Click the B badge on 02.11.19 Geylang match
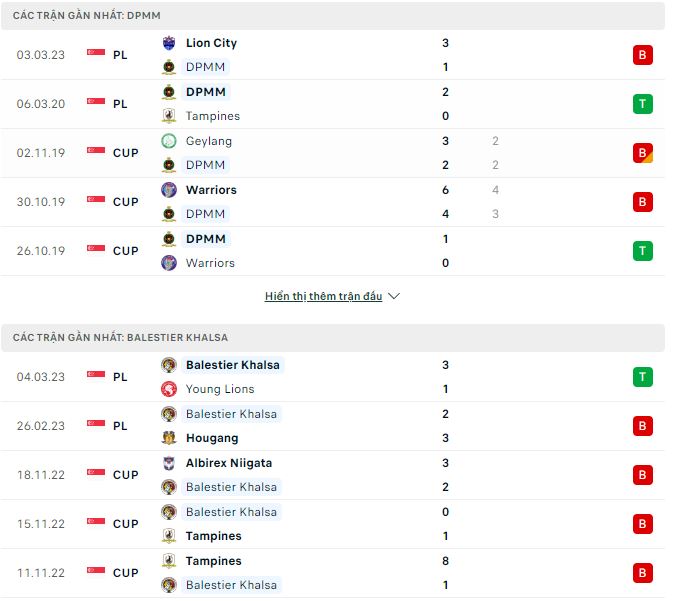 pyautogui.click(x=642, y=153)
